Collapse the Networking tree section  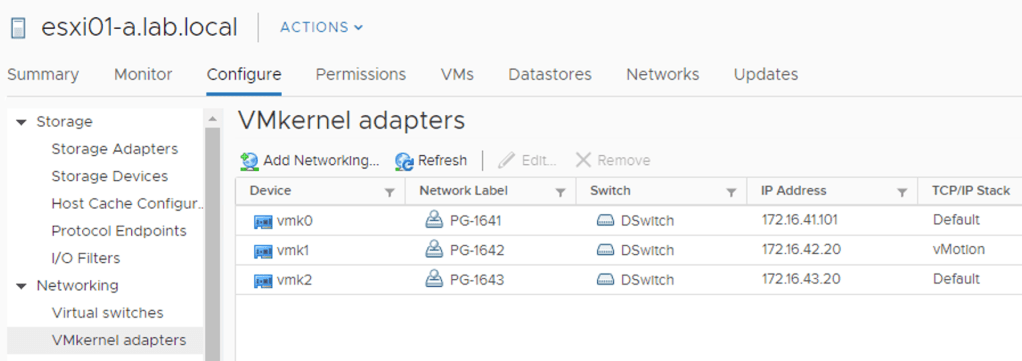[x=22, y=286]
